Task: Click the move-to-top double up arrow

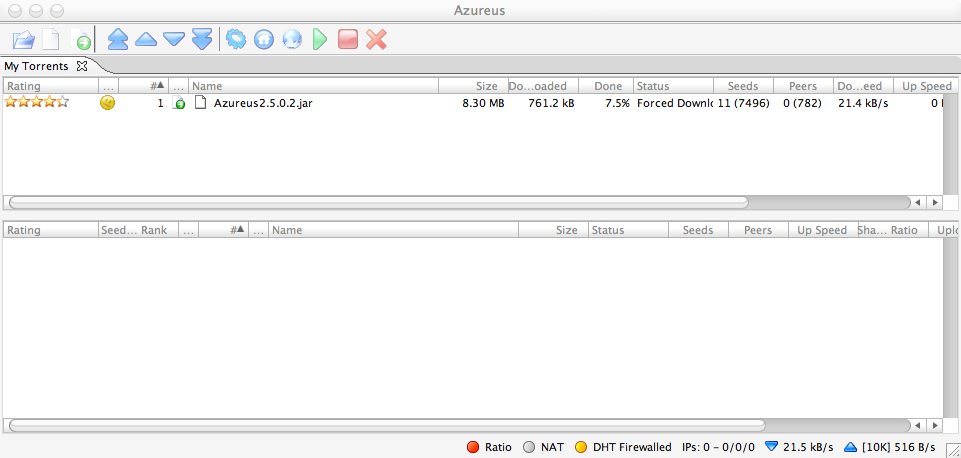Action: coord(118,40)
